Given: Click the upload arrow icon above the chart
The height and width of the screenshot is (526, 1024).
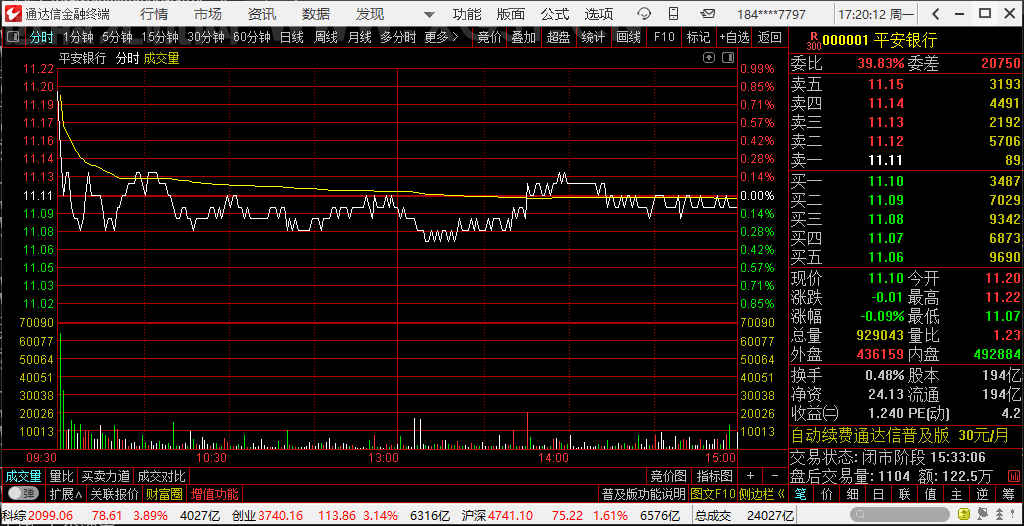Looking at the screenshot, I should click(x=709, y=58).
